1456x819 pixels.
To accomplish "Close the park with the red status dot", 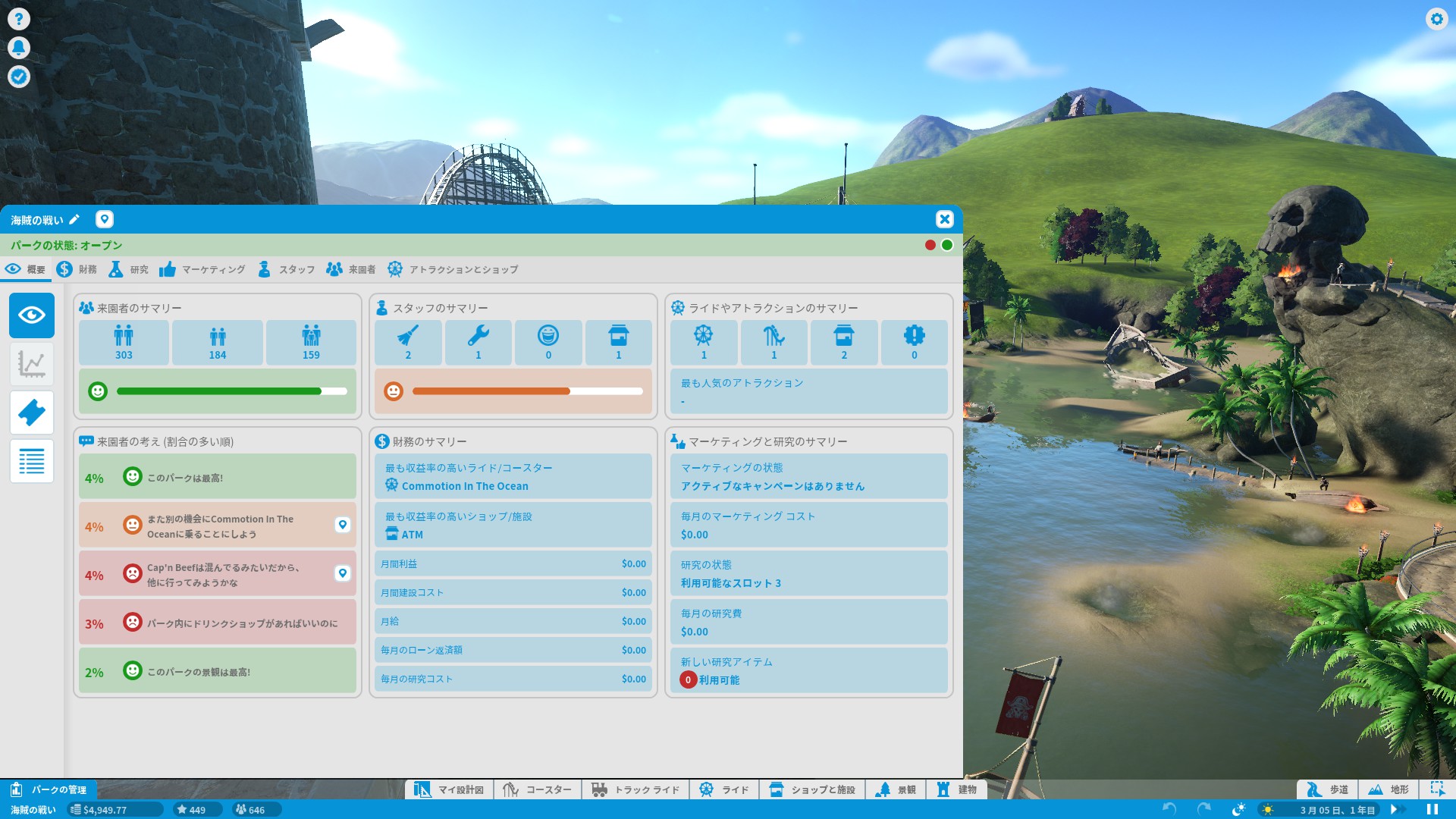I will point(930,245).
